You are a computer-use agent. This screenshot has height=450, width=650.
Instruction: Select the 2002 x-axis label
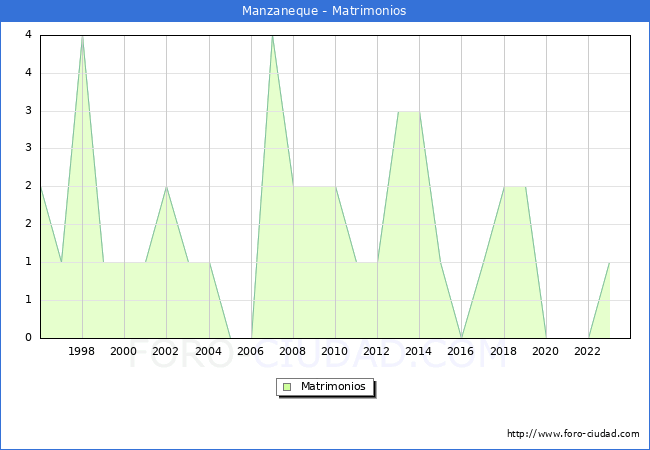point(165,351)
